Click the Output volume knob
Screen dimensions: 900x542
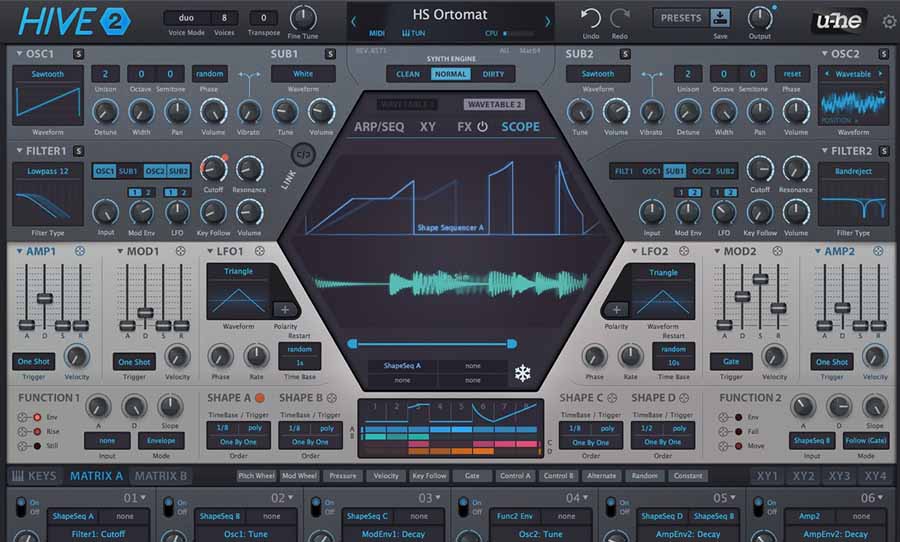coord(759,18)
